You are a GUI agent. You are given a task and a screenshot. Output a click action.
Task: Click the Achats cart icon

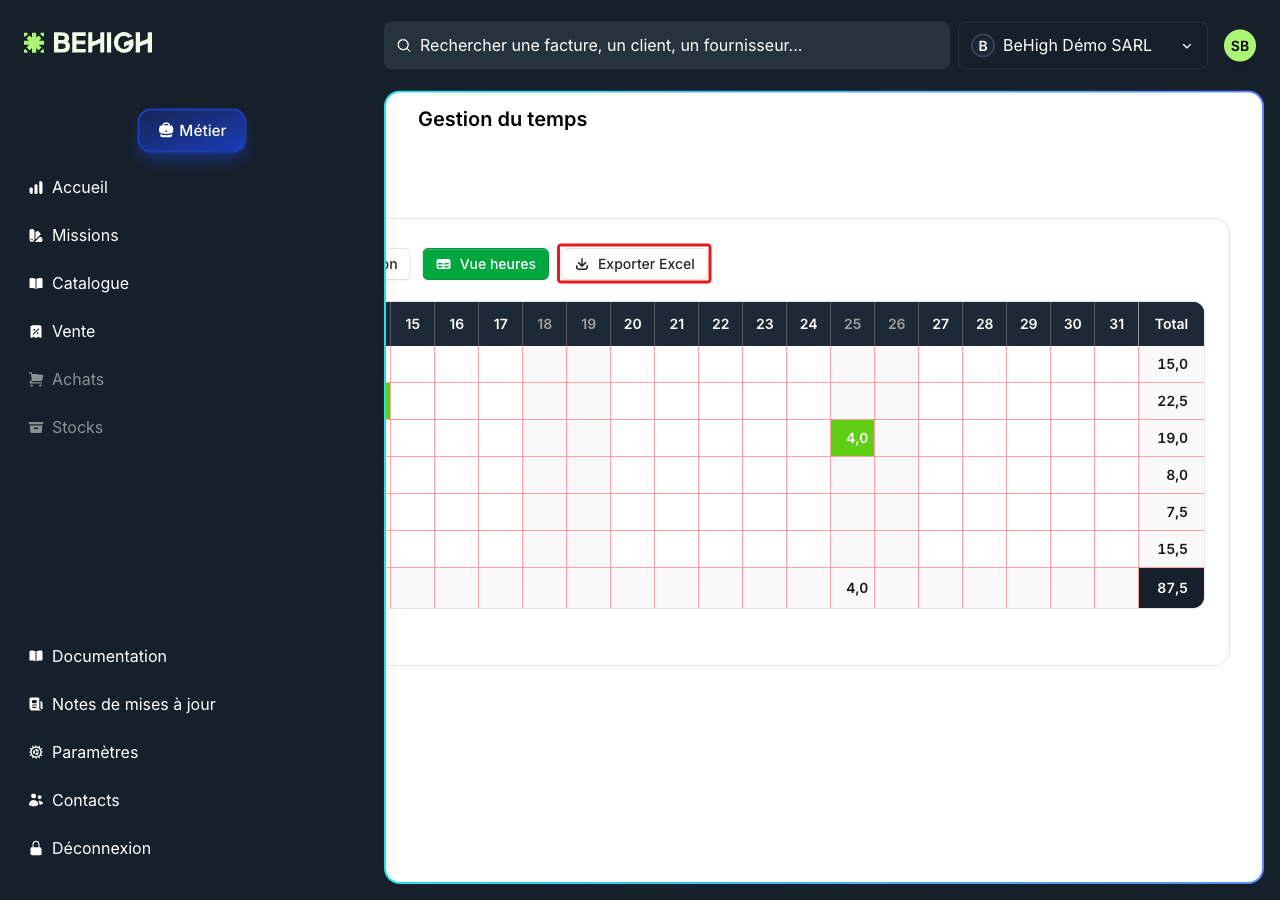[x=36, y=379]
